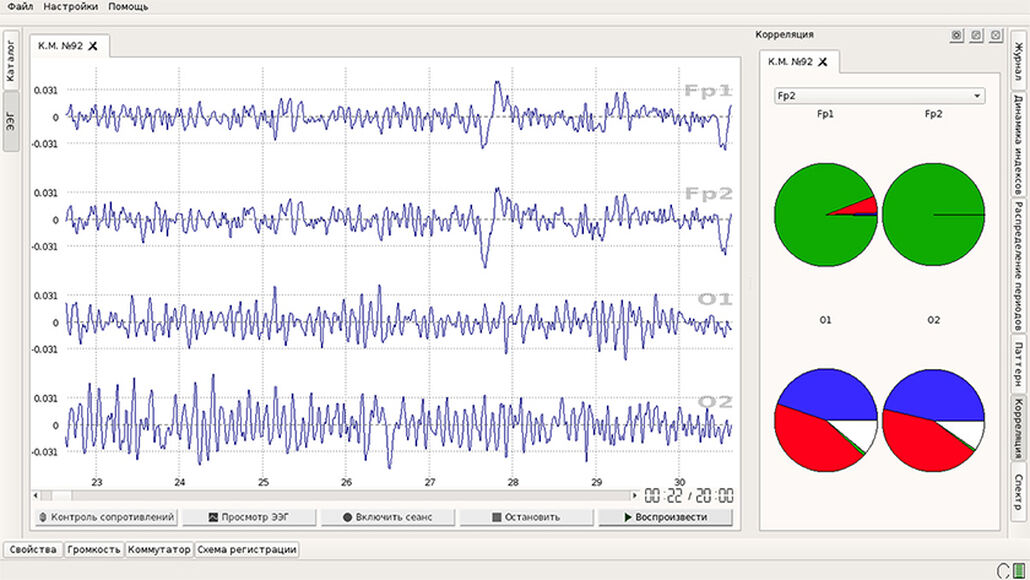Viewport: 1030px width, 580px height.
Task: Click the Fp2 correlation pie chart
Action: click(933, 215)
